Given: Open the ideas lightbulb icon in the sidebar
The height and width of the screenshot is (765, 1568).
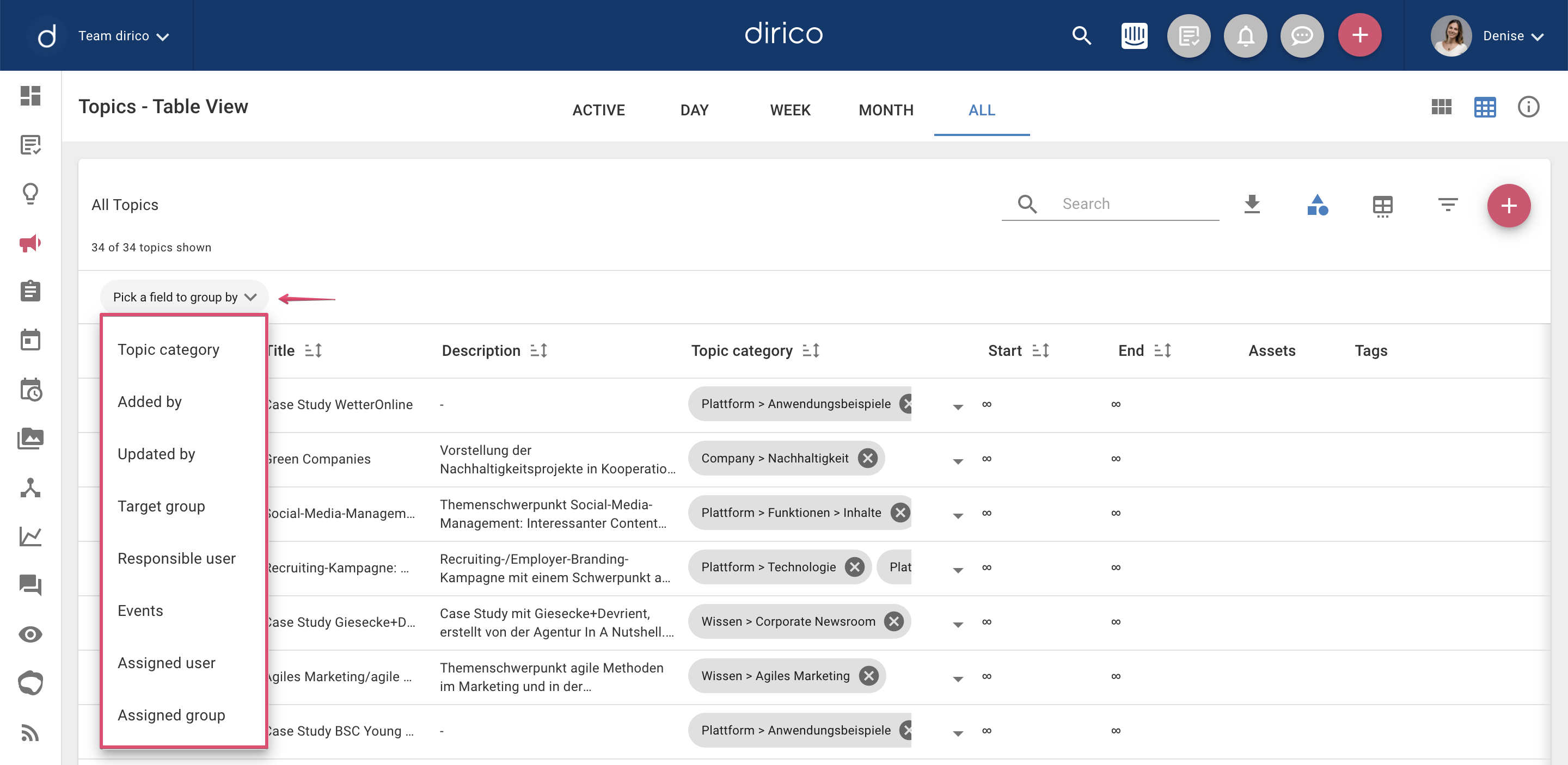Looking at the screenshot, I should 30,194.
